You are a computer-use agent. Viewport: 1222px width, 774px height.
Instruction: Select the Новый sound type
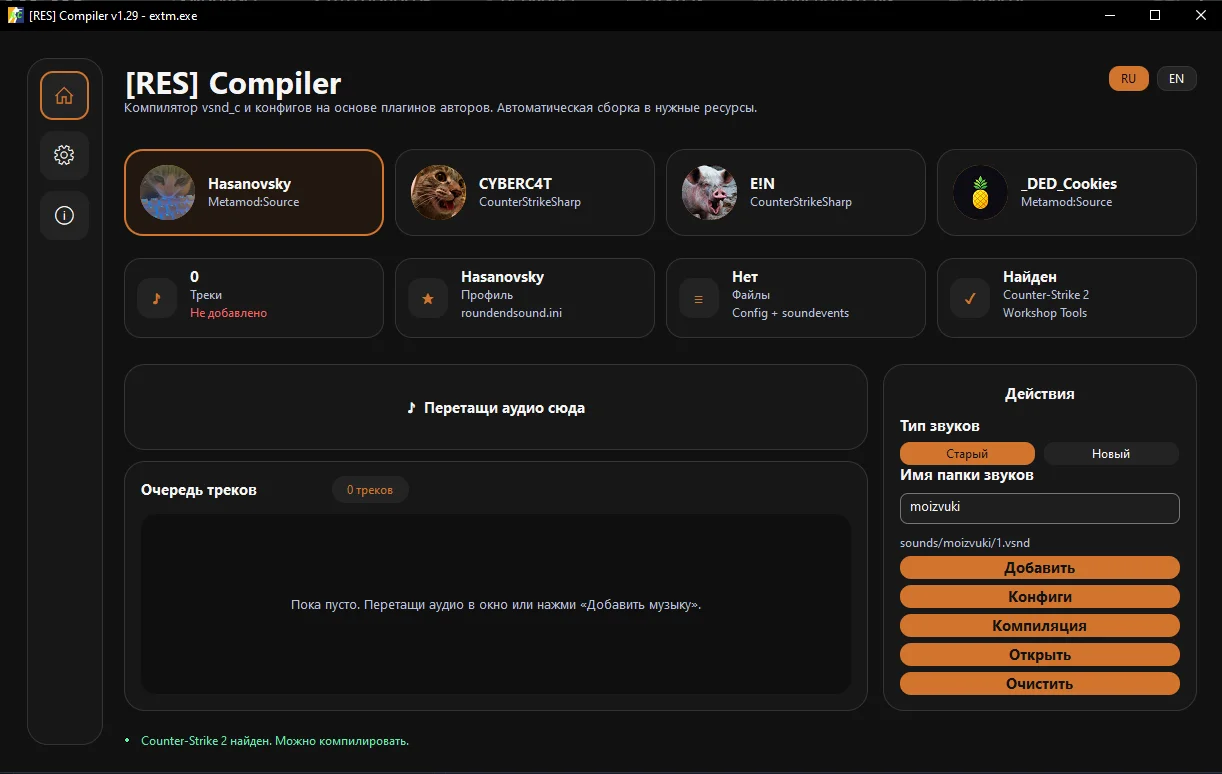[x=1111, y=454]
